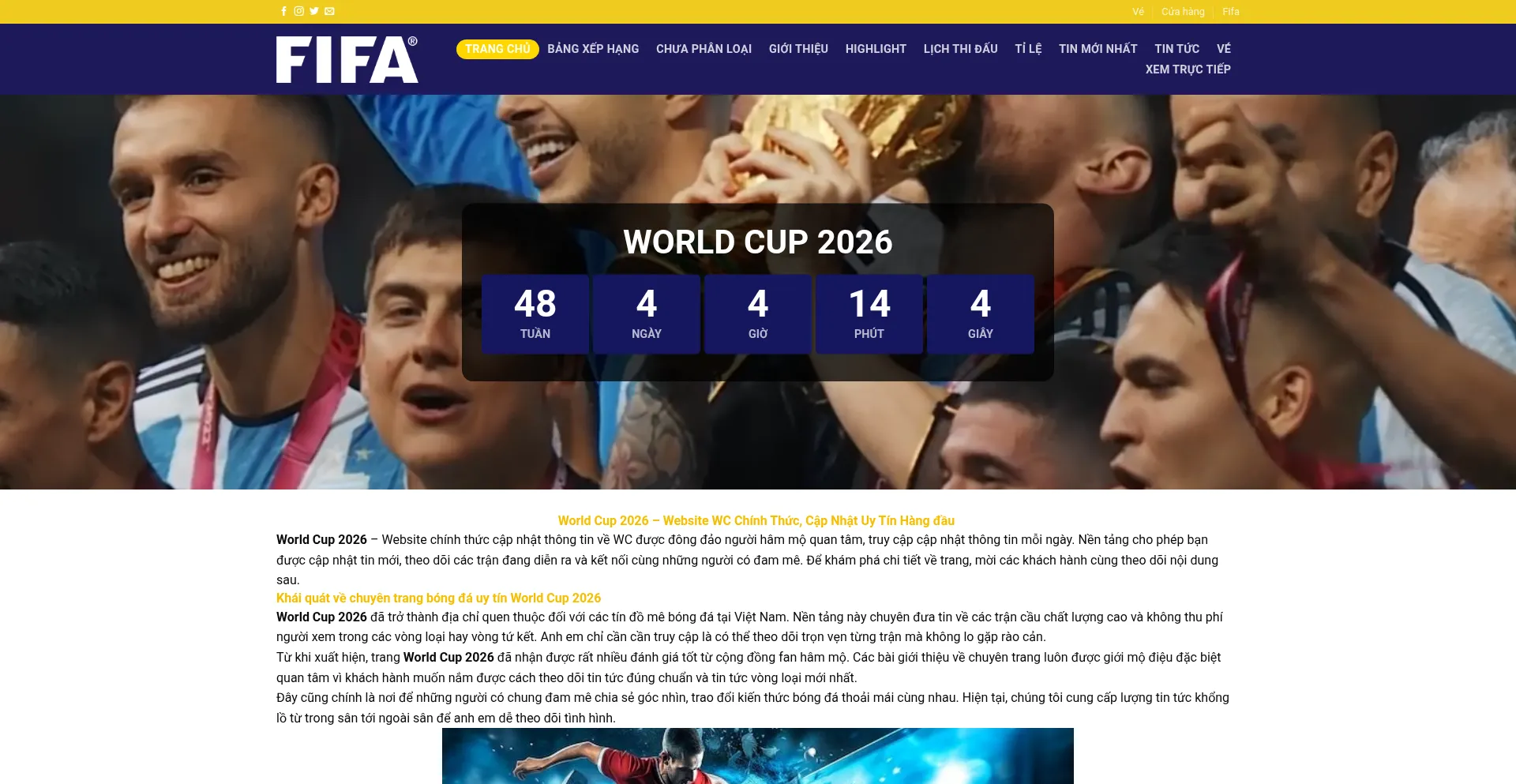Open Bảng Xếp Hạng menu

click(x=593, y=49)
